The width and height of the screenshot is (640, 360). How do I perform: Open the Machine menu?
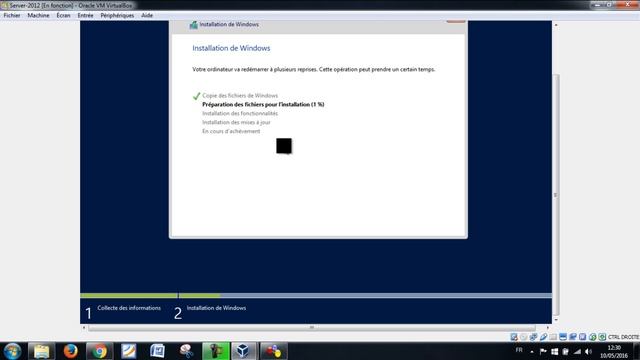(x=38, y=15)
